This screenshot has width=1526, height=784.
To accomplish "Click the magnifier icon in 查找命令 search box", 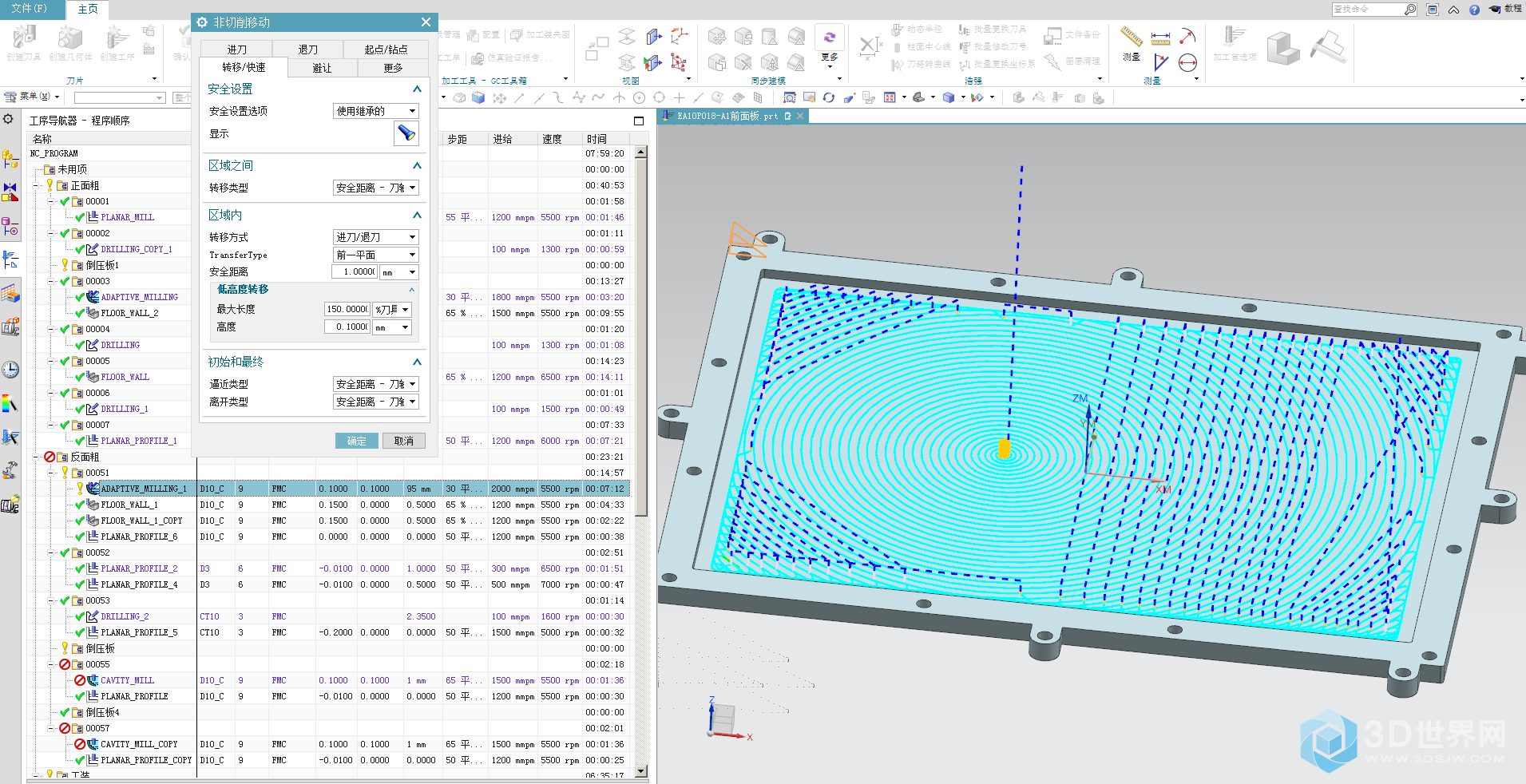I will tap(1410, 10).
